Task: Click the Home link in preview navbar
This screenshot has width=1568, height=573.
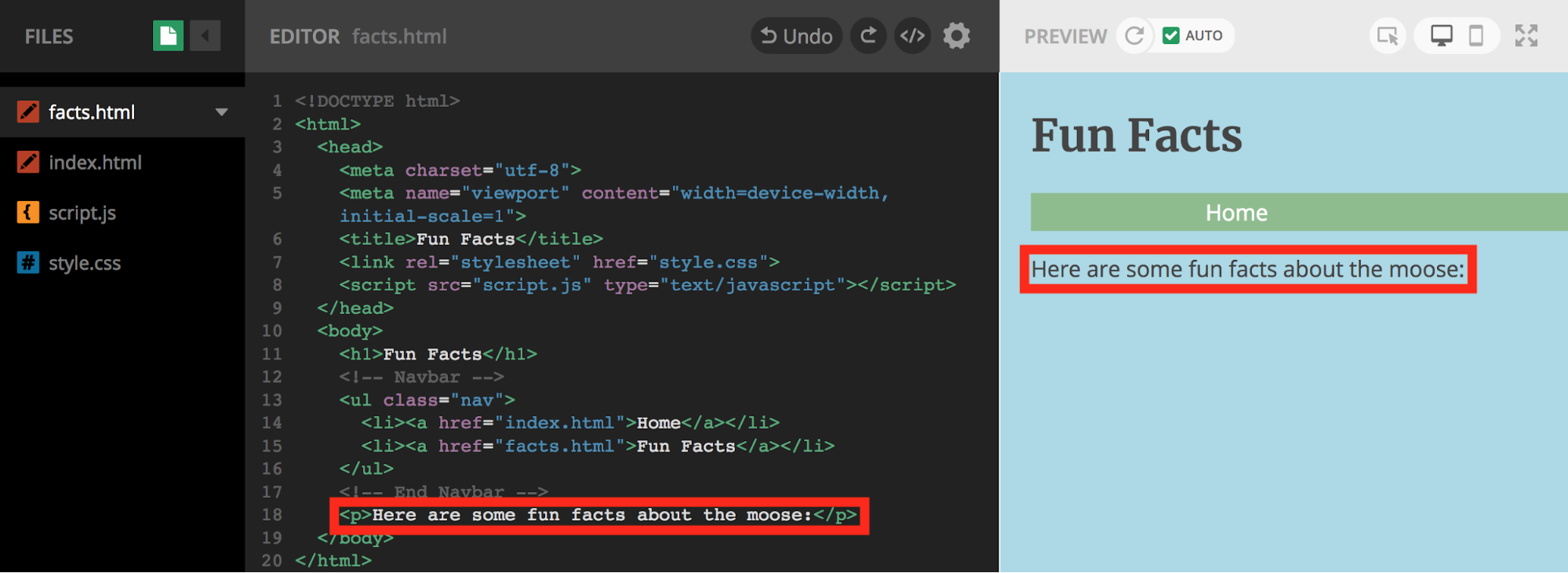Action: click(1236, 213)
